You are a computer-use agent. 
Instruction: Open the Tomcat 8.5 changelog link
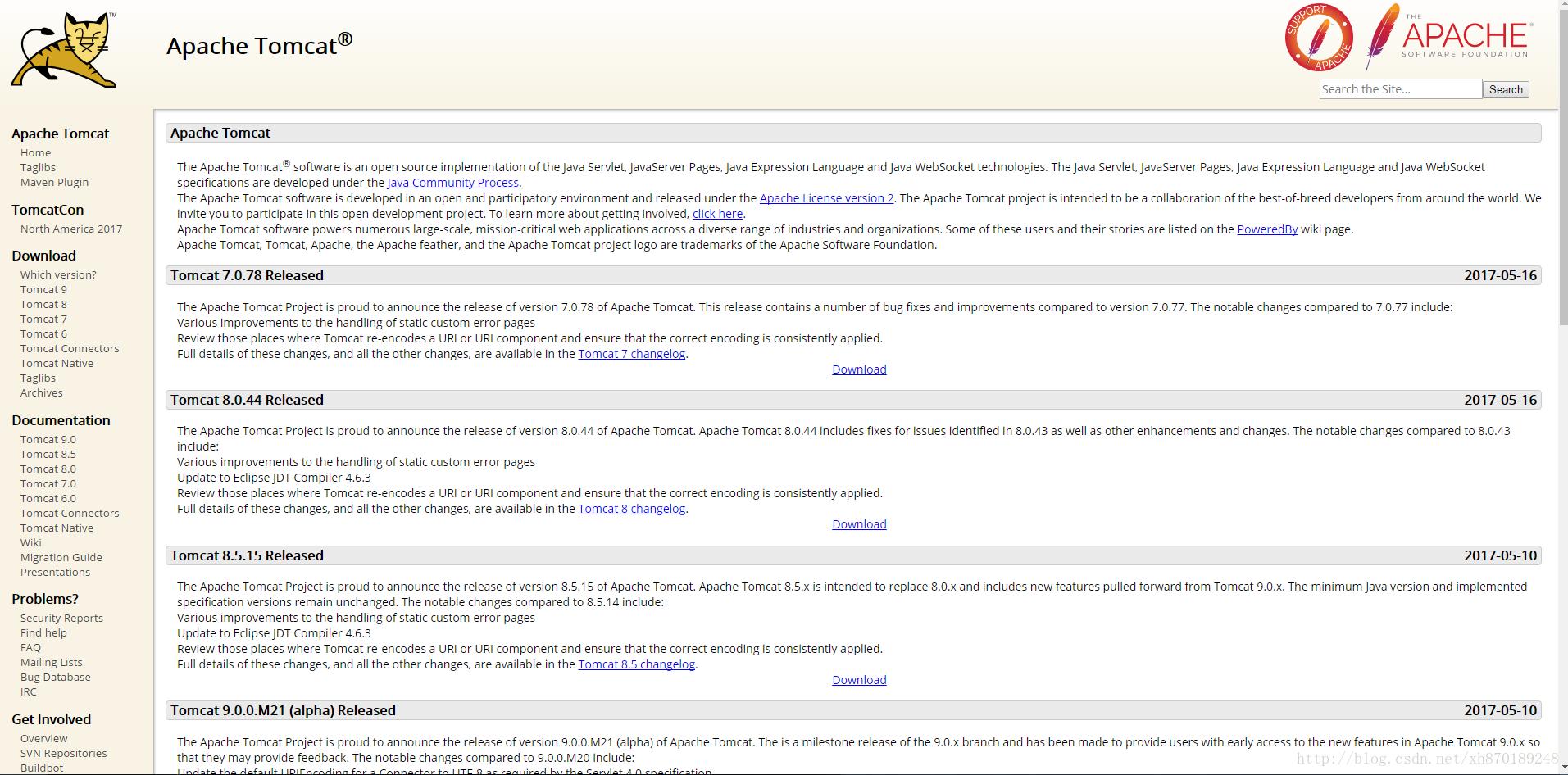pyautogui.click(x=636, y=664)
